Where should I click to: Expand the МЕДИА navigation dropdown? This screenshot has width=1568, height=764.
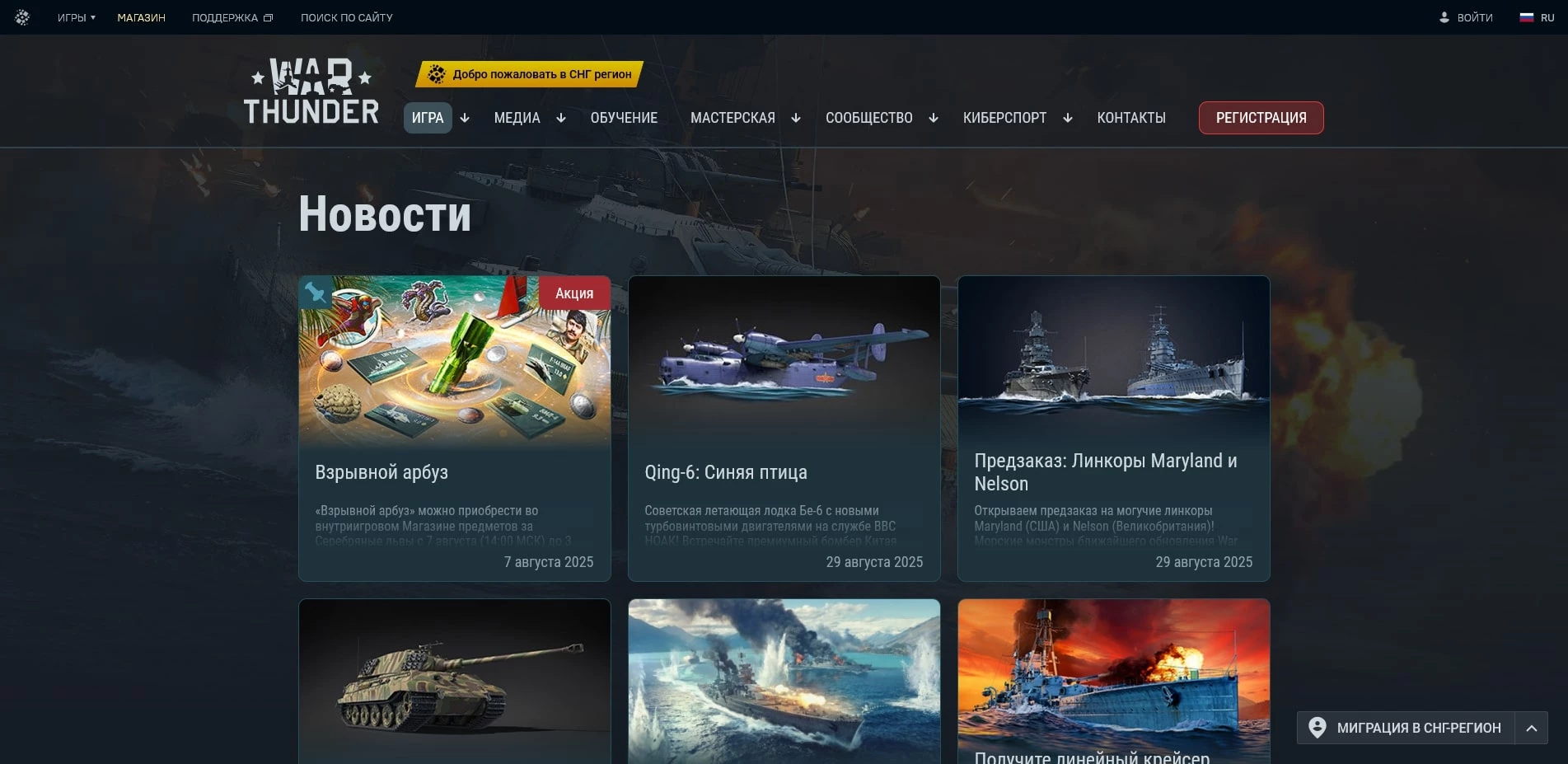(x=561, y=119)
